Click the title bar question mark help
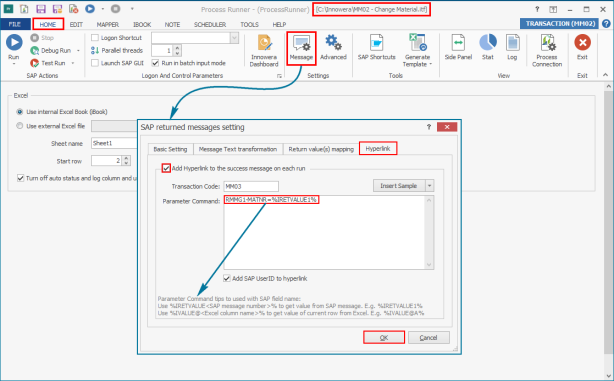The width and height of the screenshot is (614, 381). pos(537,9)
